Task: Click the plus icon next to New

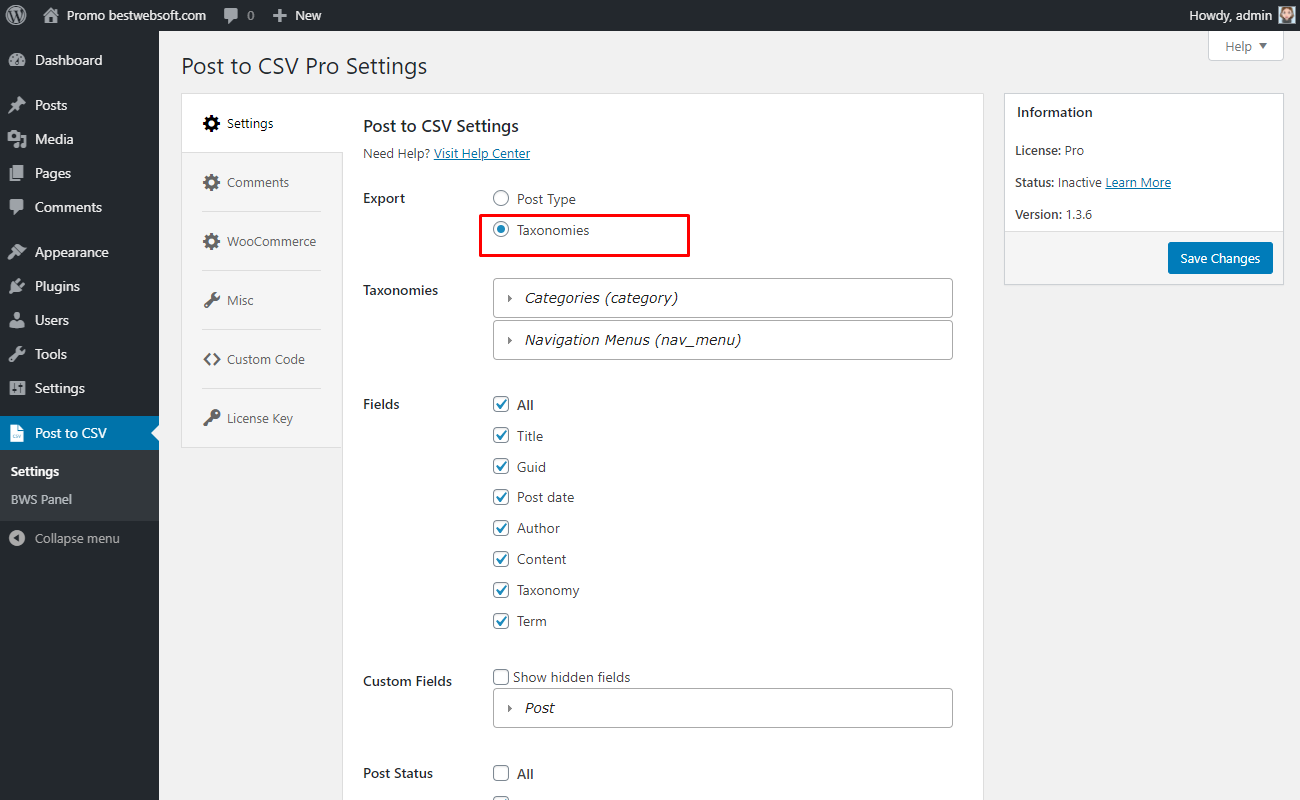Action: pos(280,16)
